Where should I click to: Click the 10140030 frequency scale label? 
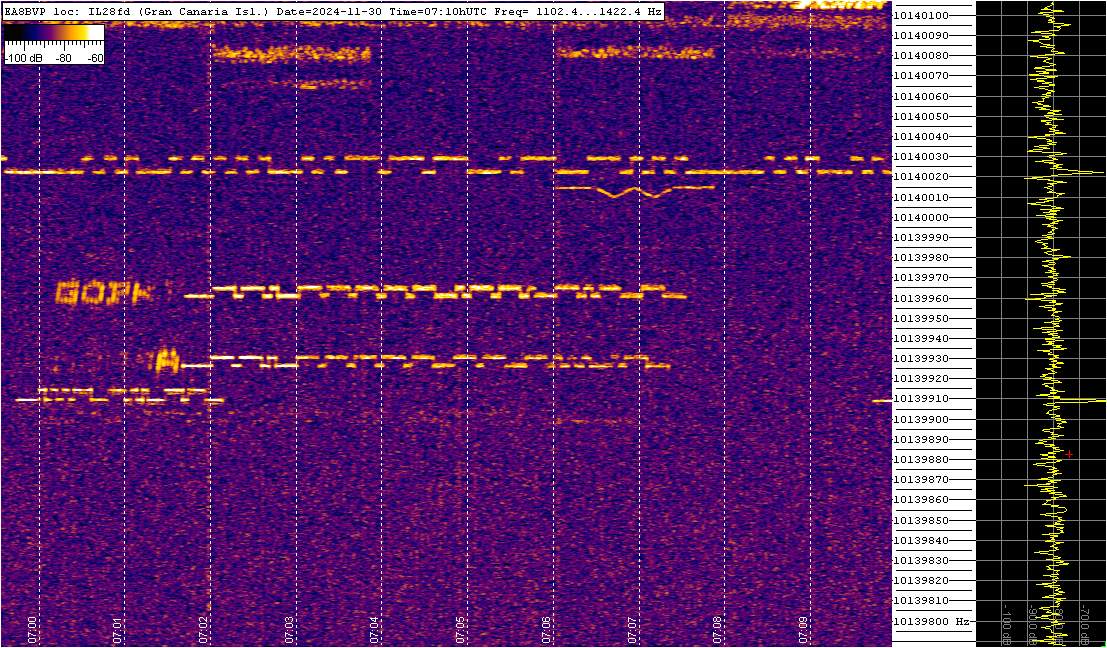(920, 157)
